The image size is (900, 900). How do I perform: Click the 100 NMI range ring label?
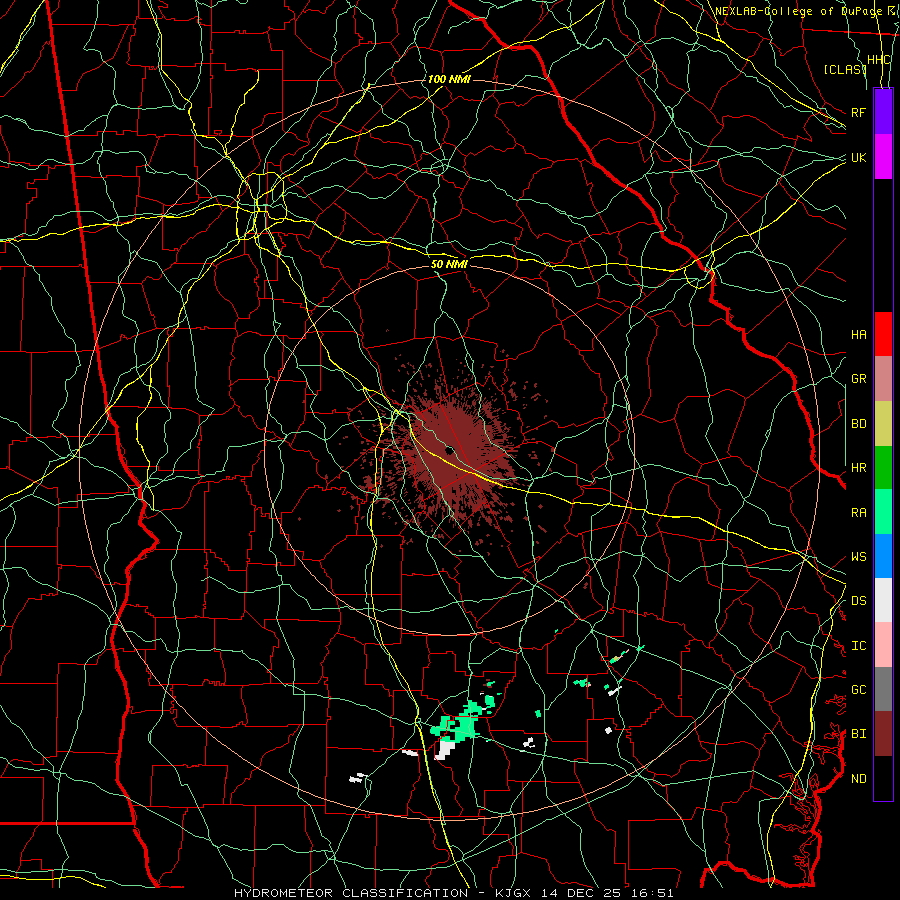click(x=449, y=79)
